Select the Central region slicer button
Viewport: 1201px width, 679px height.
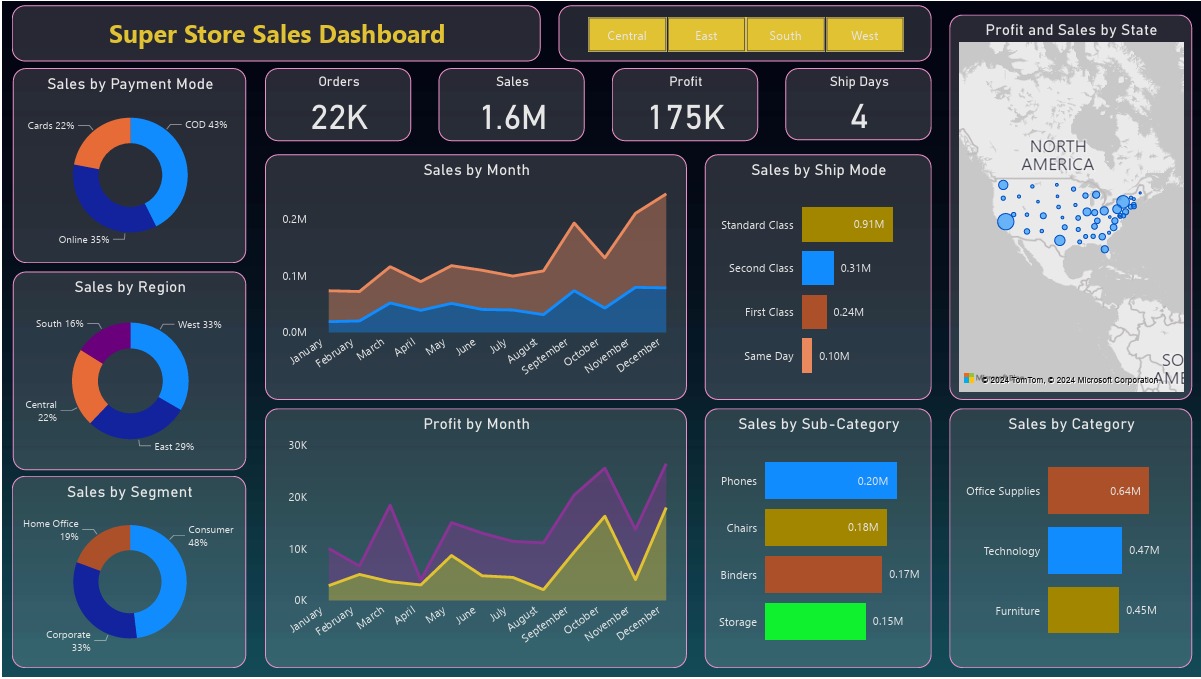pos(627,35)
